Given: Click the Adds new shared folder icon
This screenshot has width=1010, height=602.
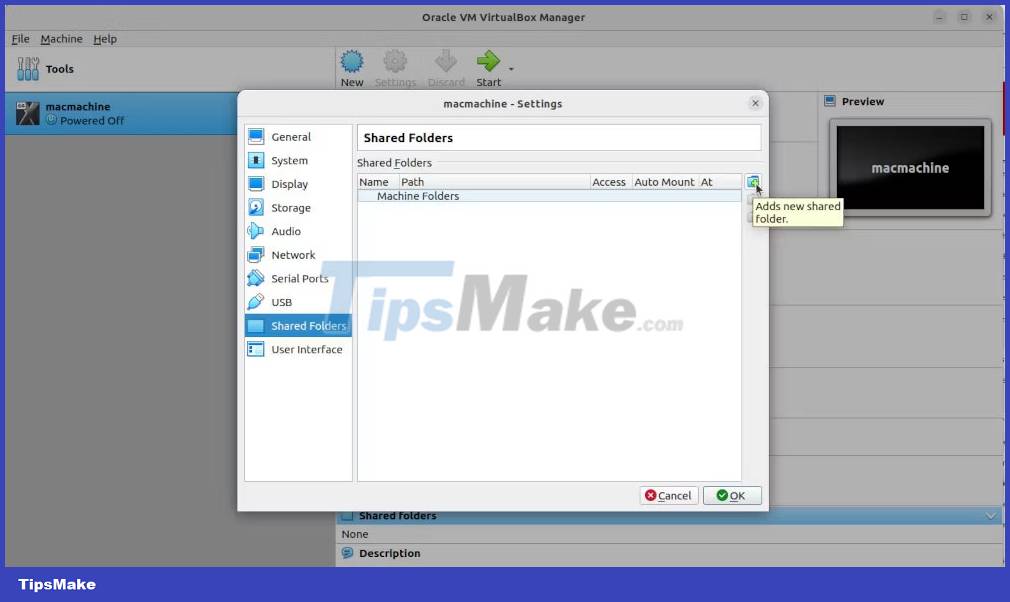Looking at the screenshot, I should point(753,182).
